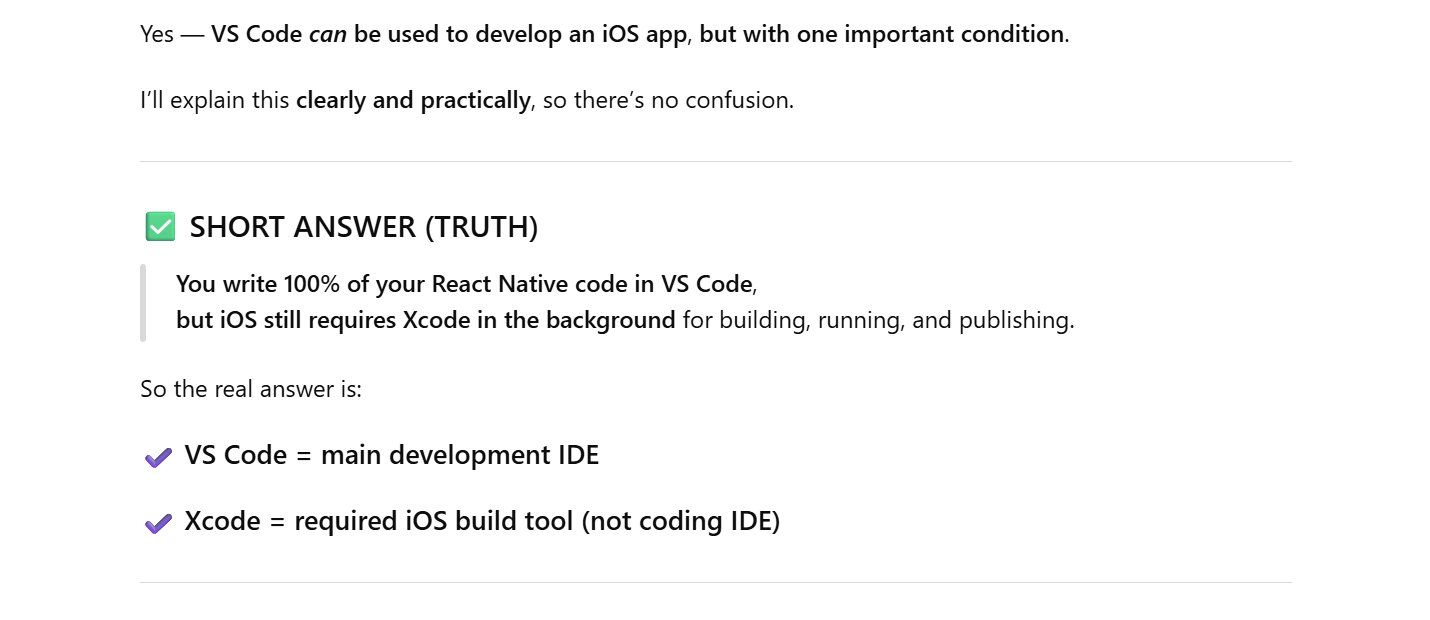Click bold text "clearly and practically"
The height and width of the screenshot is (620, 1430).
[413, 100]
